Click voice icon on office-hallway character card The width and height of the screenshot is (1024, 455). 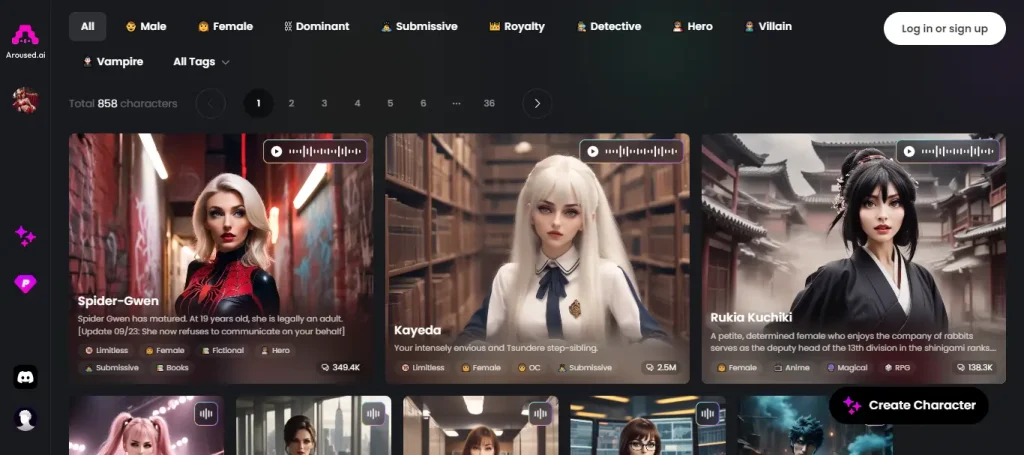click(540, 413)
